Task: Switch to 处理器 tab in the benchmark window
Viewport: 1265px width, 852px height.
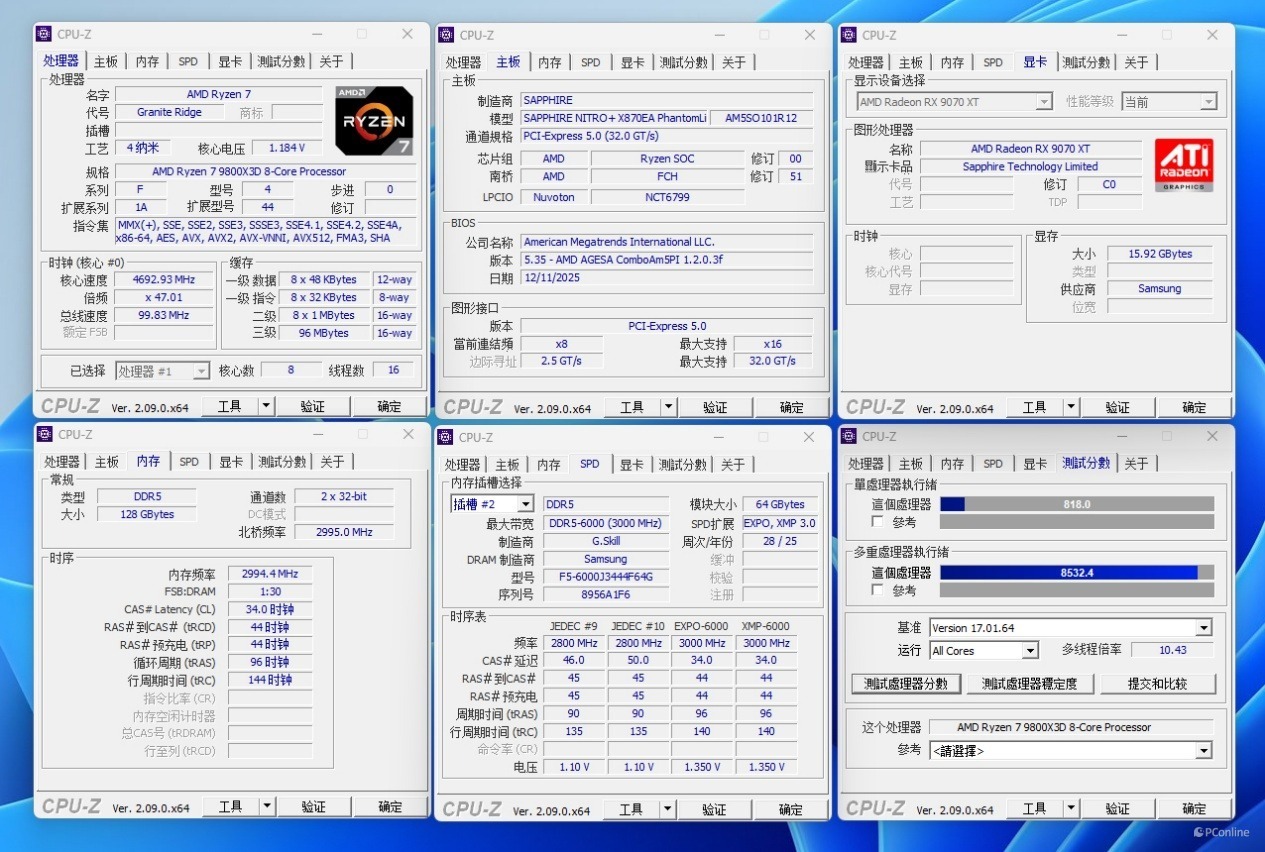Action: 865,463
